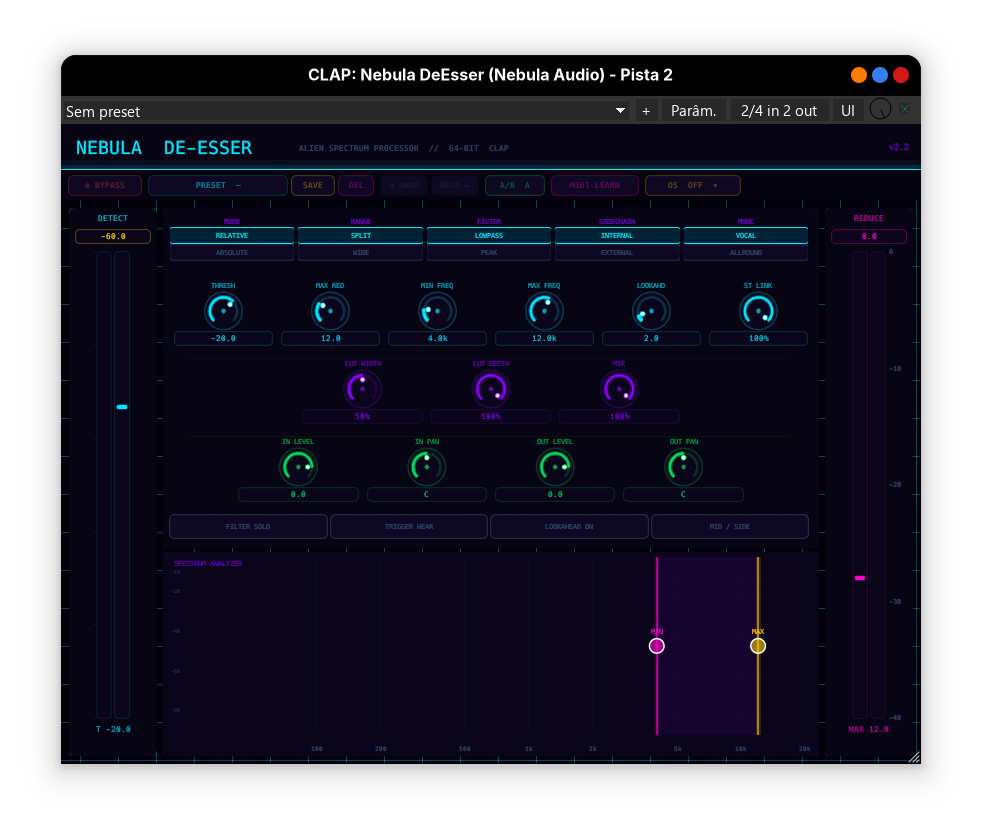982x831 pixels.
Task: Click the MIDI LEARN button
Action: pyautogui.click(x=595, y=185)
